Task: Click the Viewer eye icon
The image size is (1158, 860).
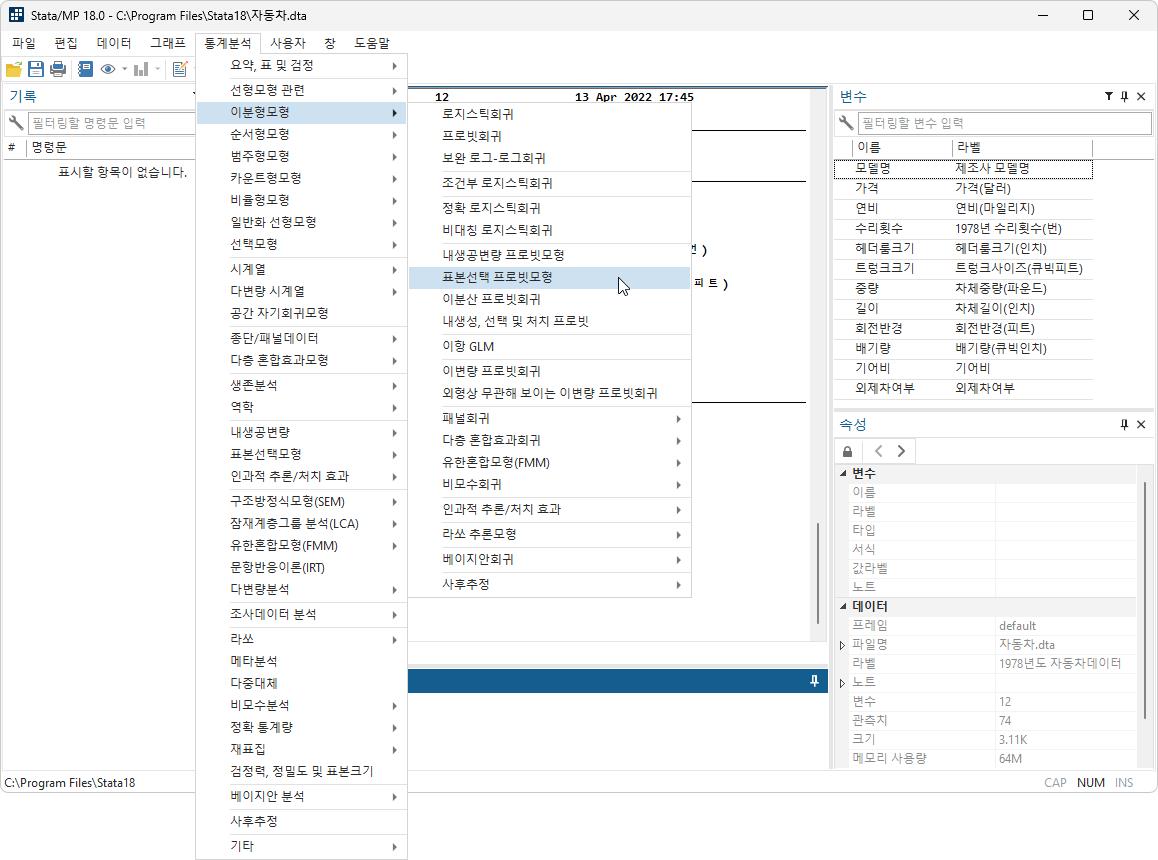Action: (x=108, y=69)
